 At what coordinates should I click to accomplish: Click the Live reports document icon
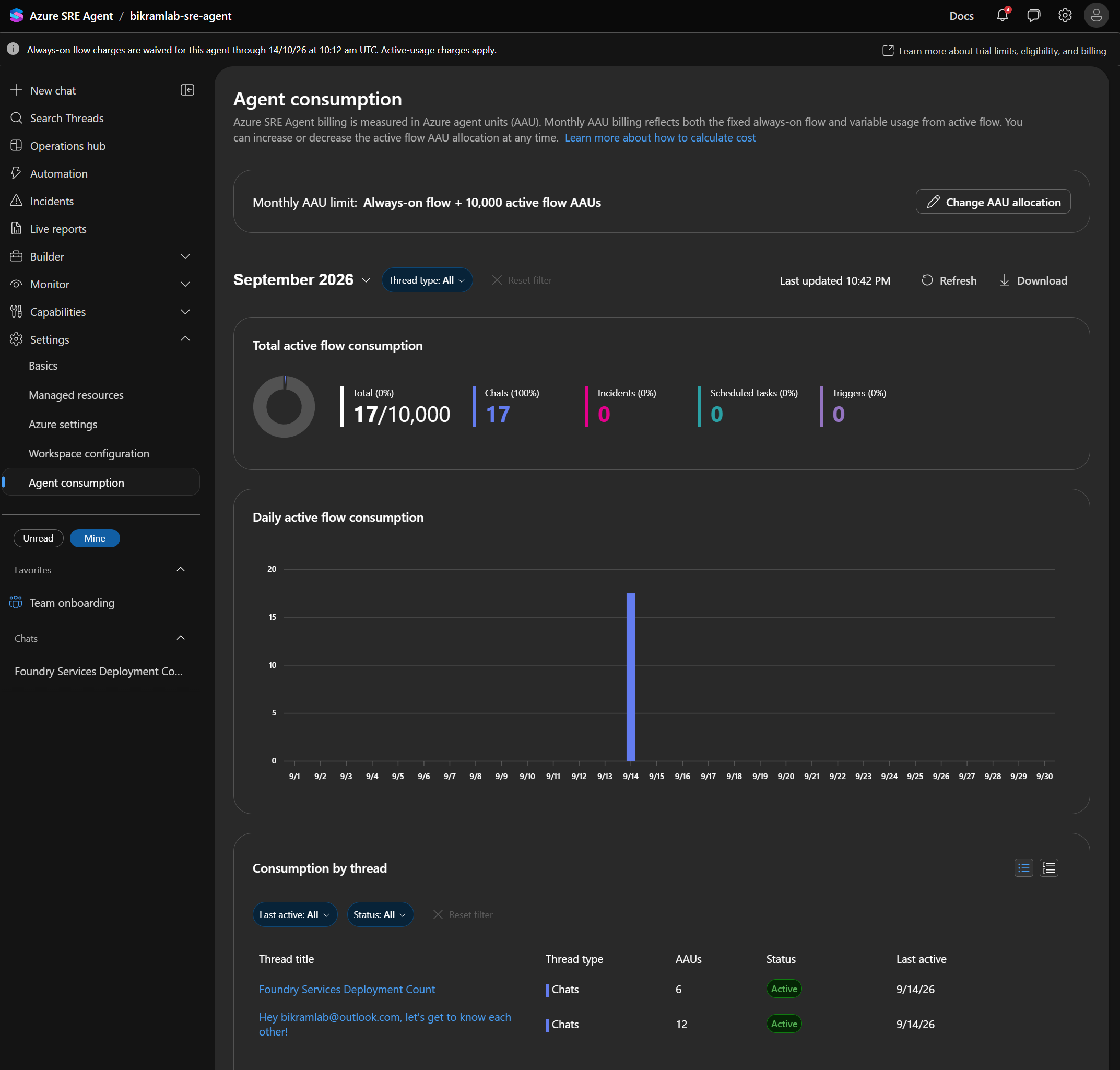click(x=16, y=228)
